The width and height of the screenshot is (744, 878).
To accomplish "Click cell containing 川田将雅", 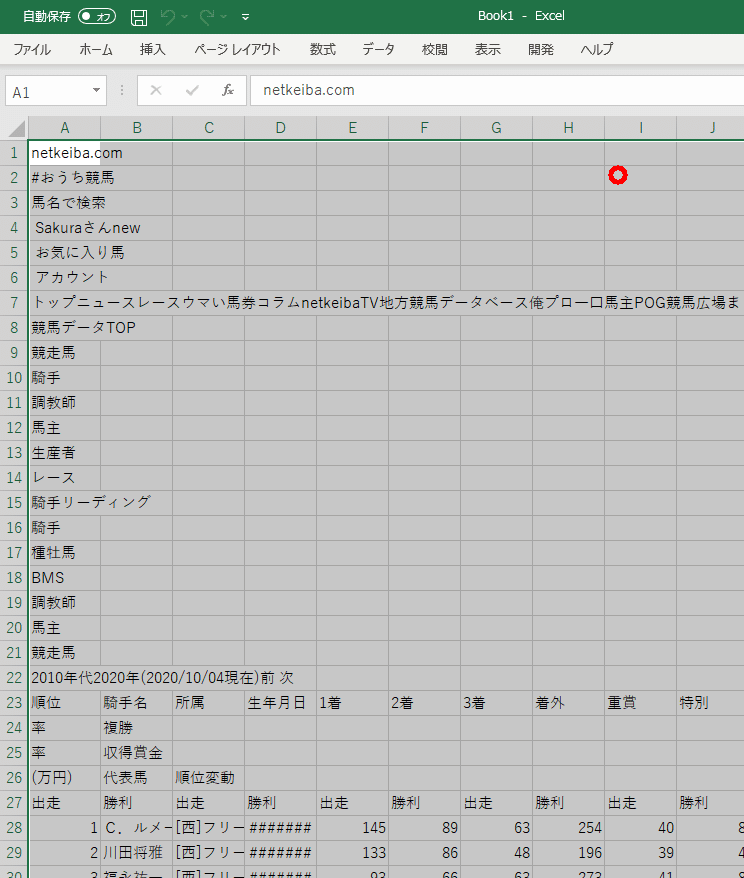I will pos(137,853).
